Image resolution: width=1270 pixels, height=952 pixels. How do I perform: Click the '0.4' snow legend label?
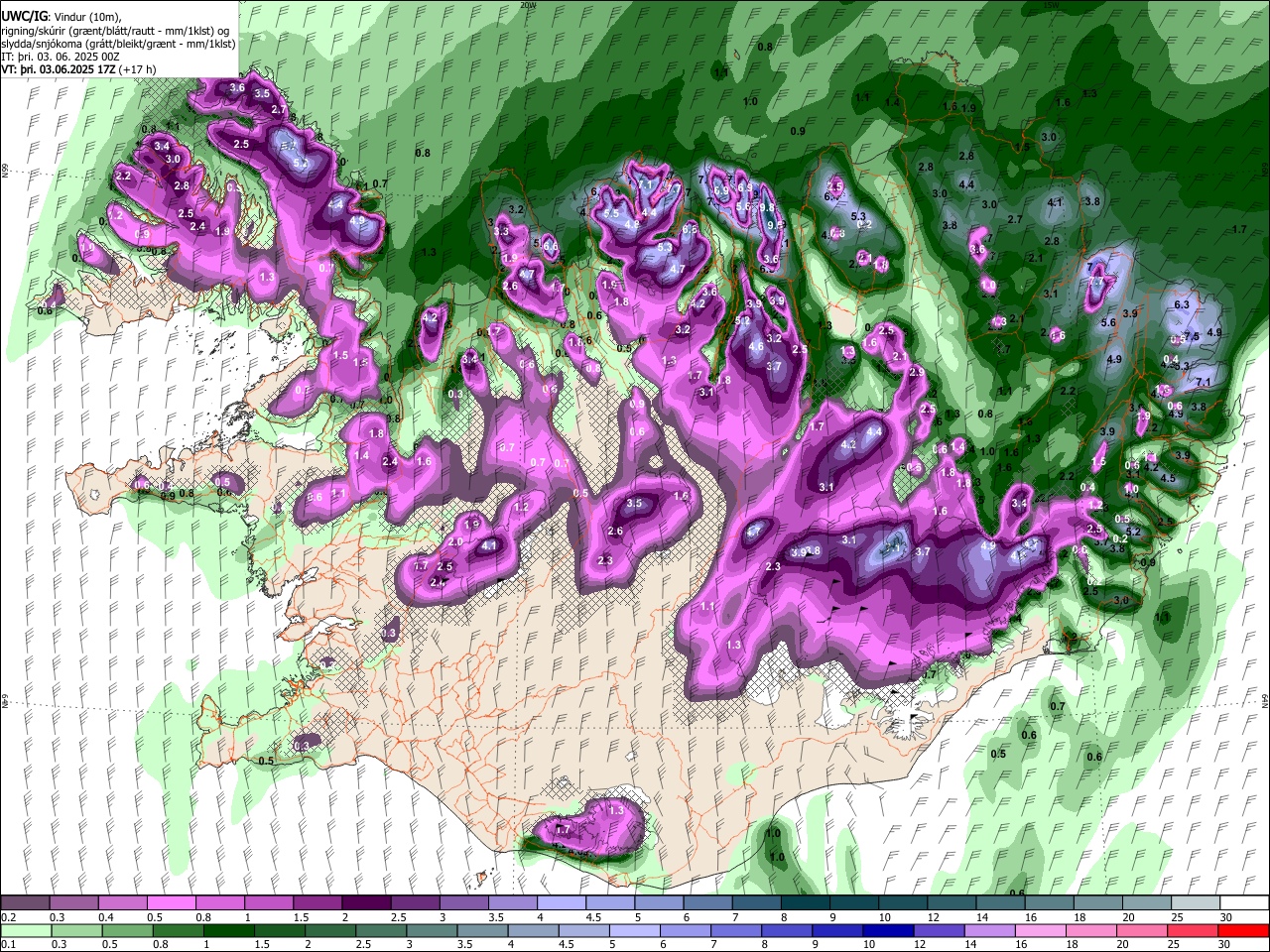click(106, 917)
